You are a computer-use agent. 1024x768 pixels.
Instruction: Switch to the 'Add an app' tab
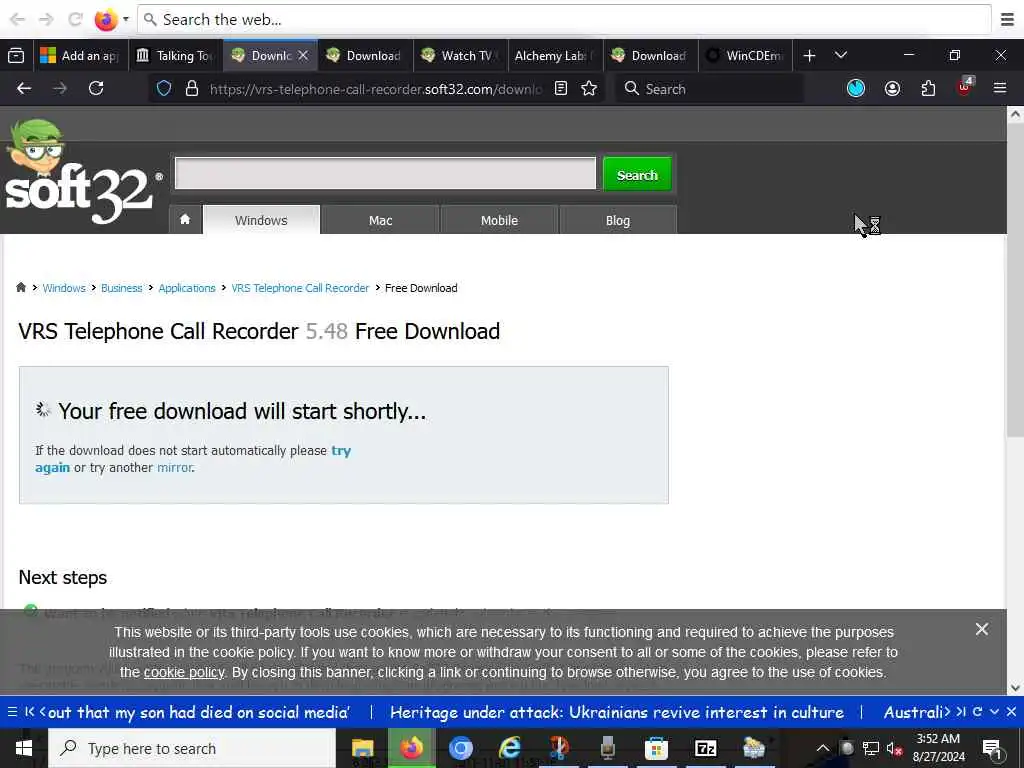pyautogui.click(x=80, y=56)
